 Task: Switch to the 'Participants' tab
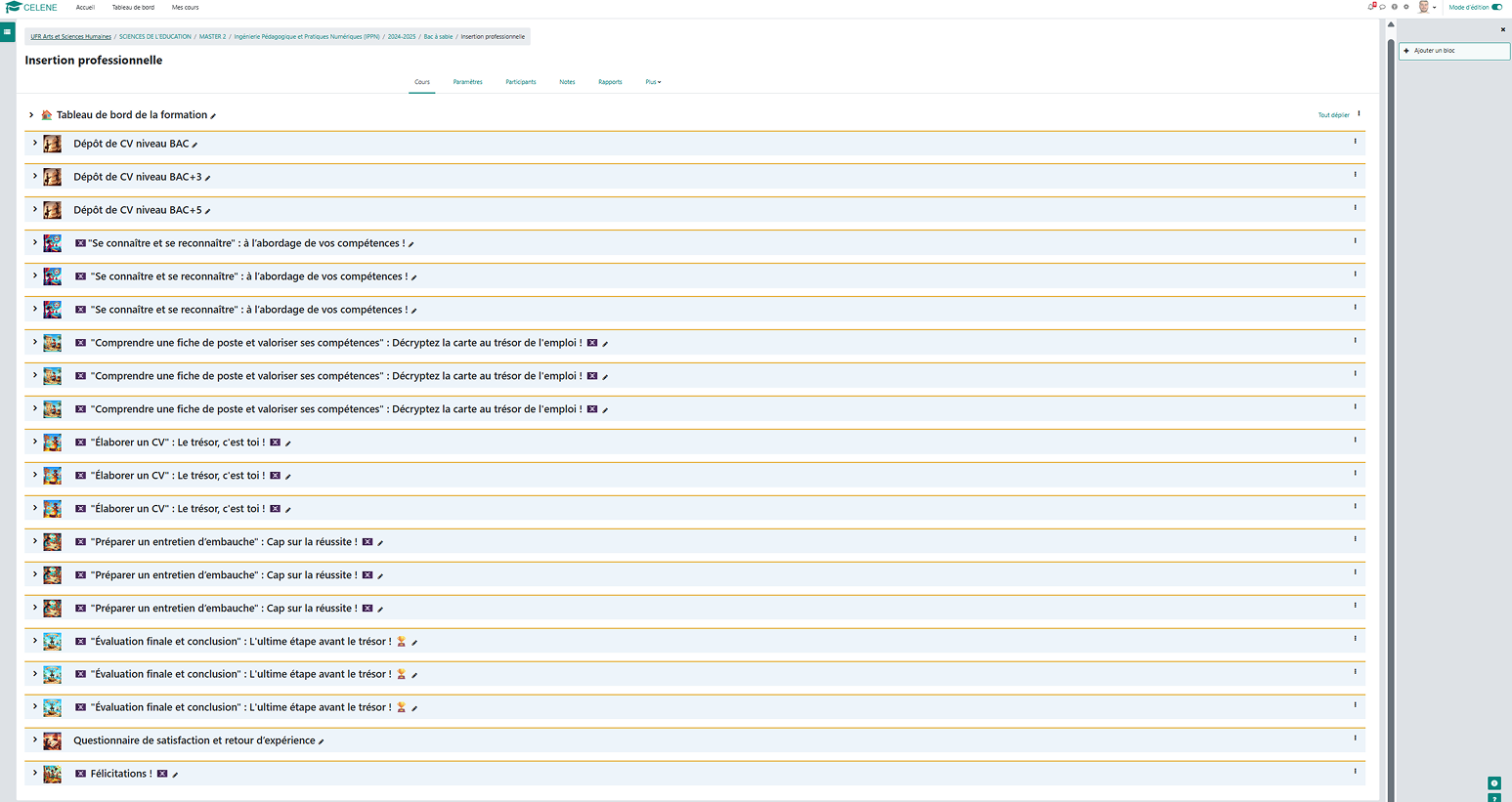(521, 82)
